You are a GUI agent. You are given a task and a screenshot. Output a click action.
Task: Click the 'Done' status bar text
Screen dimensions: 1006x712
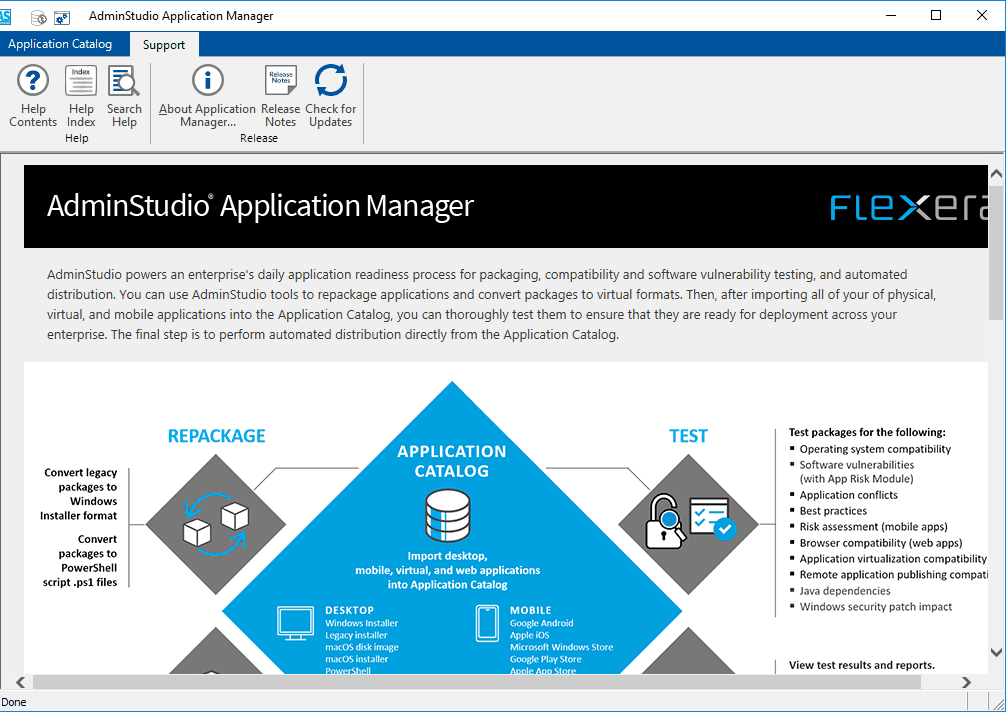click(x=13, y=702)
